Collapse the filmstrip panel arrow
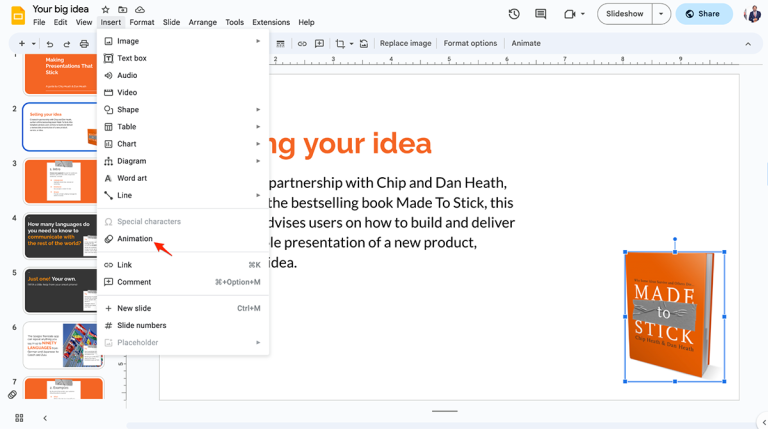Screen dimensions: 768x429 coord(45,418)
